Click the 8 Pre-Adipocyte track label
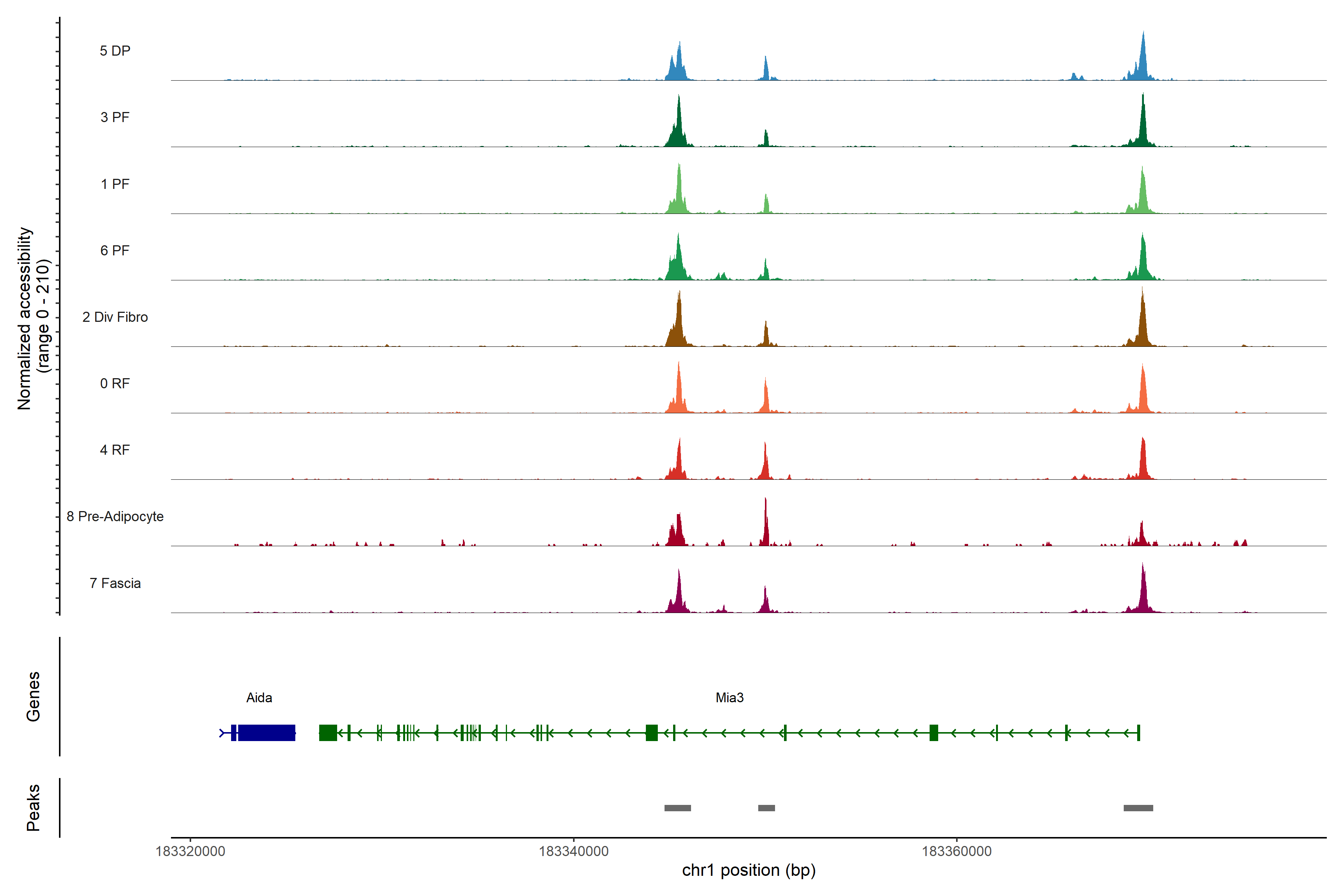 click(x=115, y=517)
